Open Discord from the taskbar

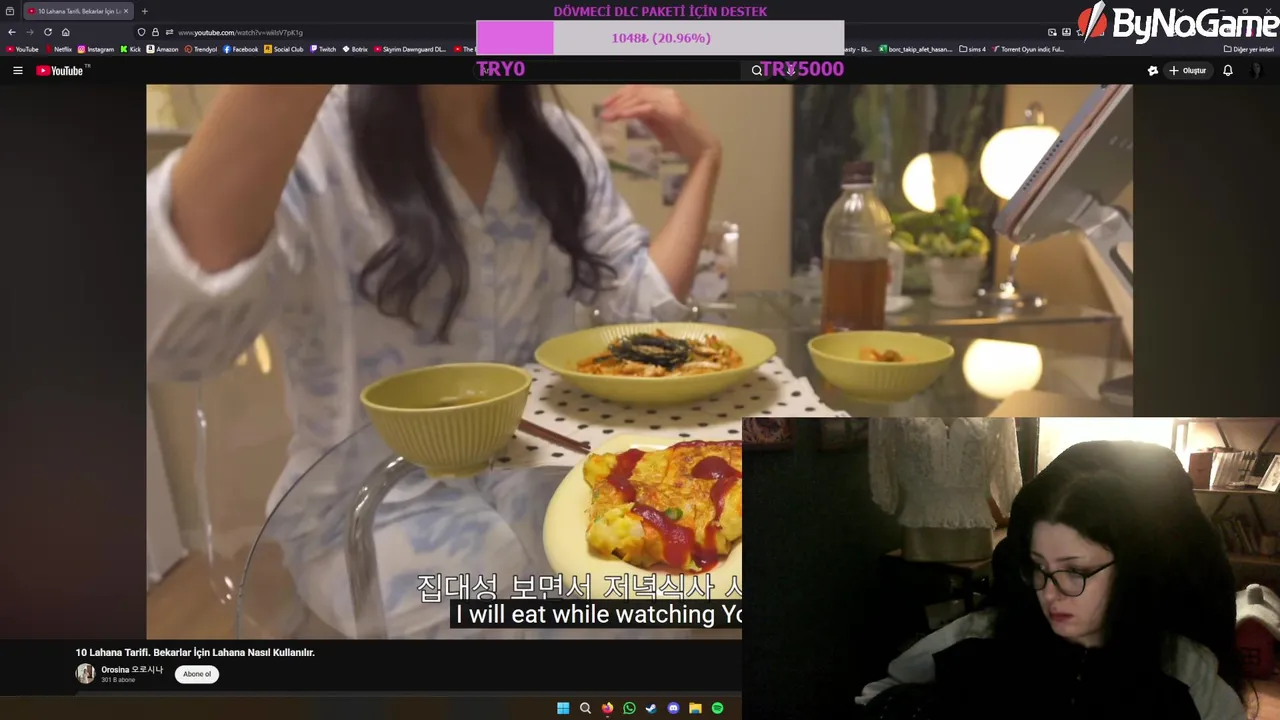pyautogui.click(x=673, y=708)
